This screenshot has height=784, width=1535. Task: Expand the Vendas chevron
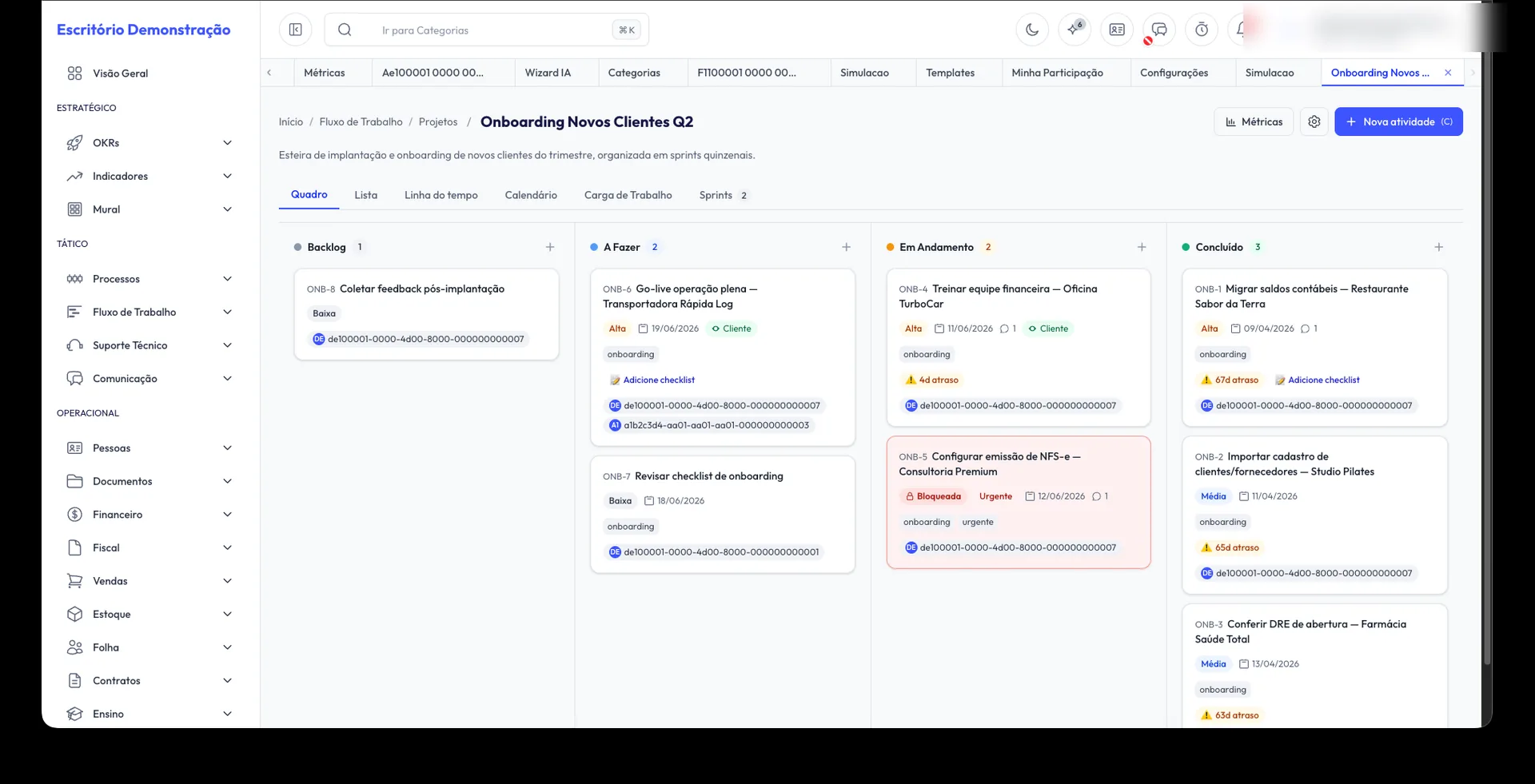[x=227, y=581]
